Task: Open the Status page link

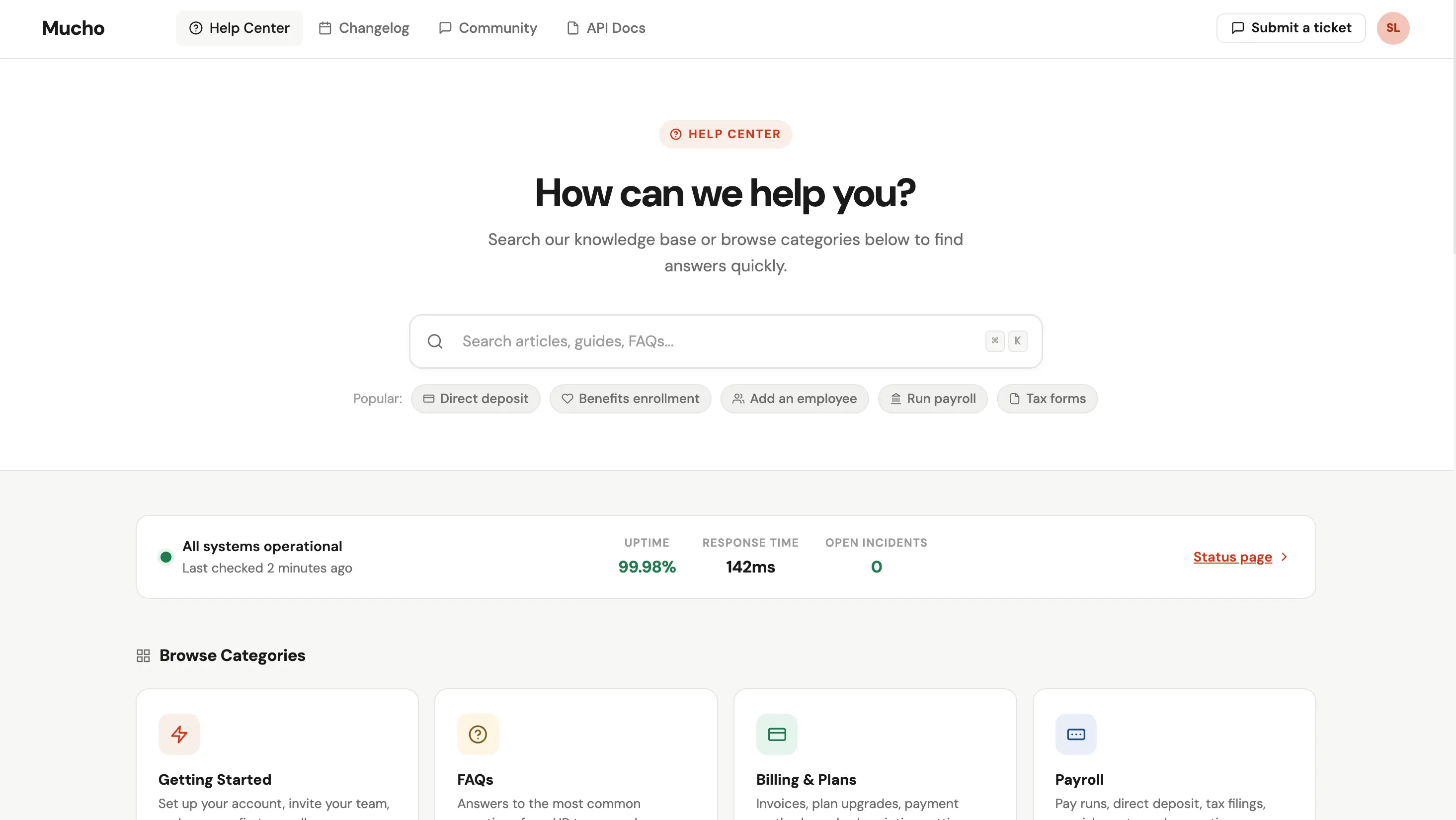Action: (x=1232, y=557)
